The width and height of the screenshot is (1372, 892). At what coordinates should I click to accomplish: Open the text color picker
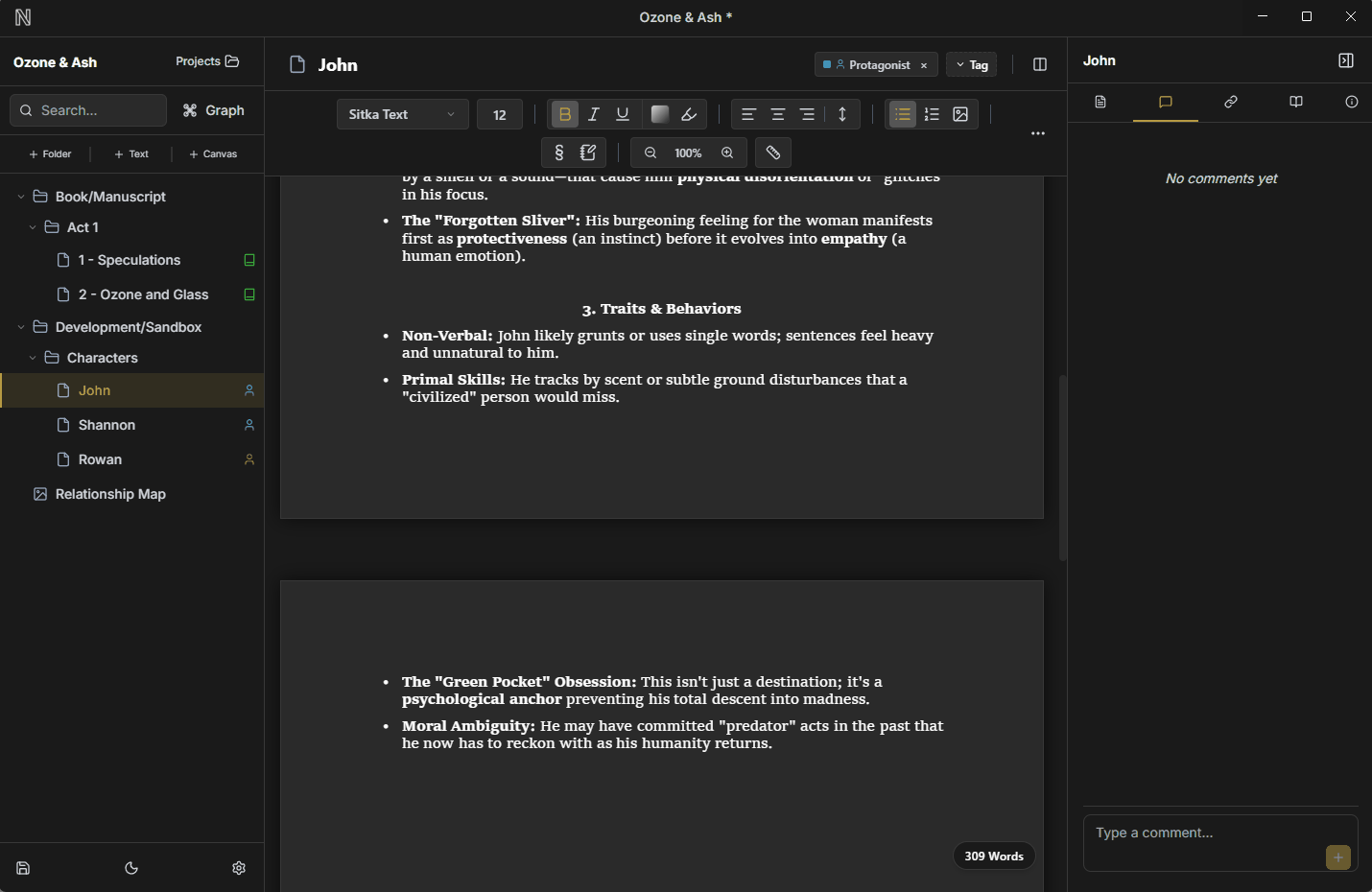[660, 113]
